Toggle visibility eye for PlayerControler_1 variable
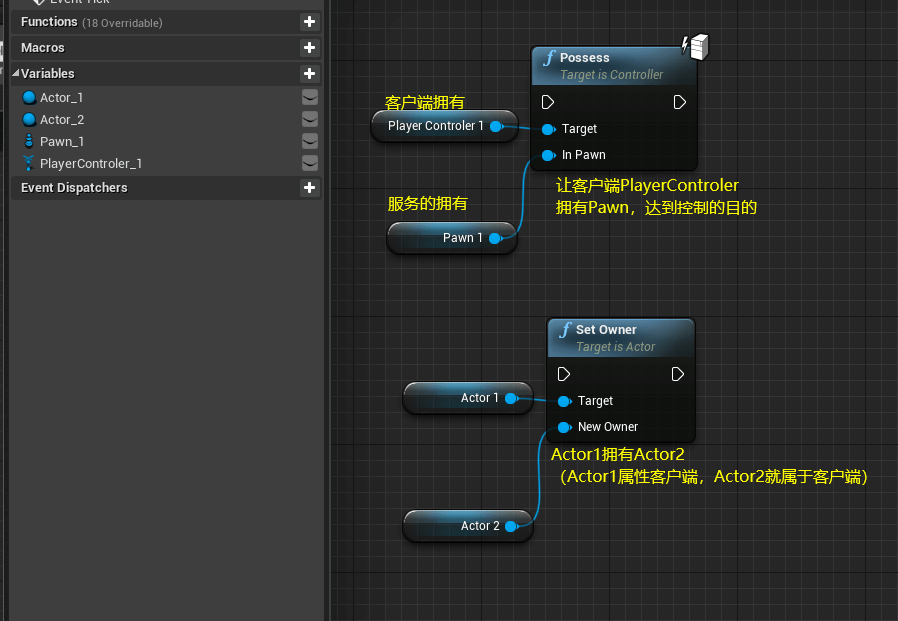 click(x=309, y=163)
